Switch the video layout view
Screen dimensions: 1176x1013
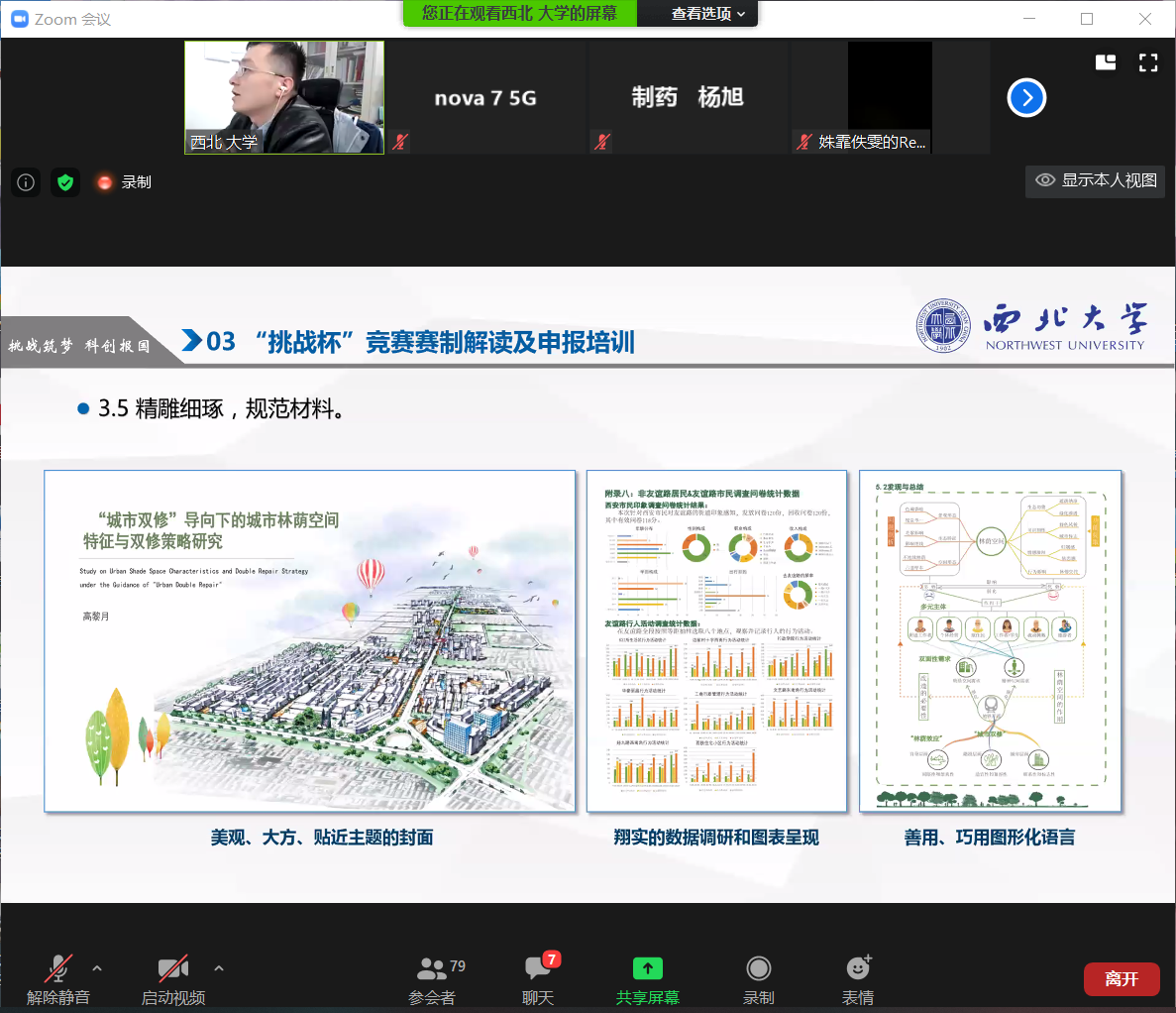pos(1106,62)
